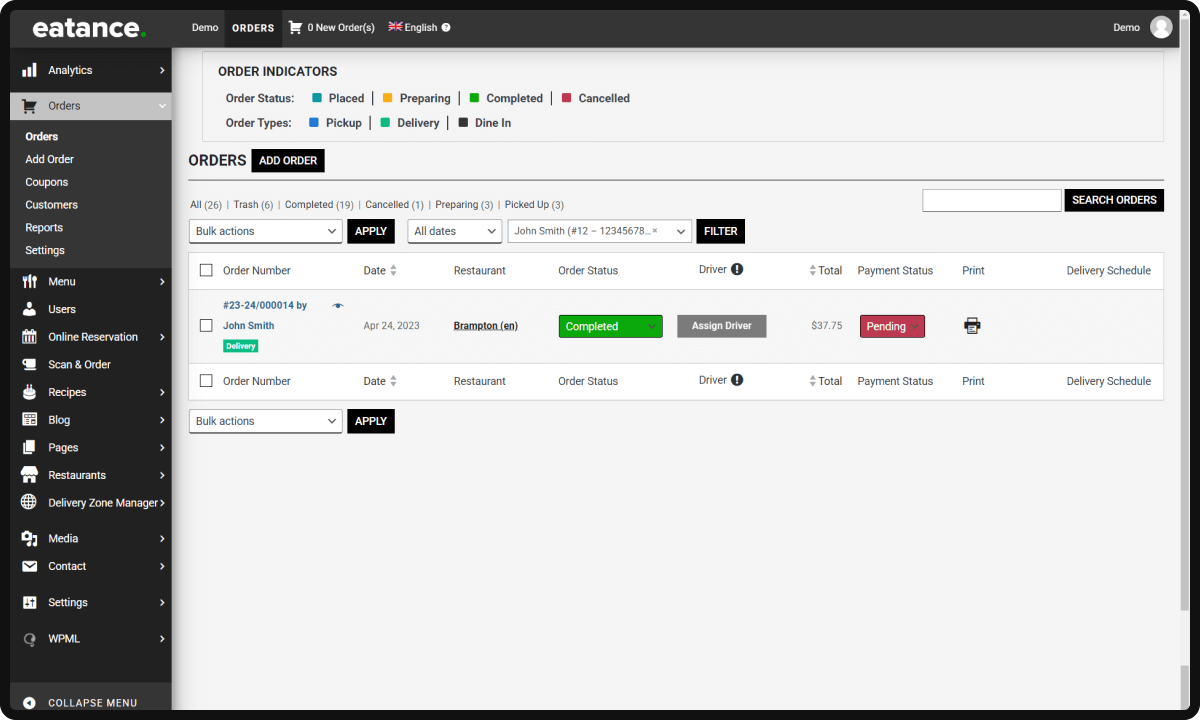
Task: Click the Scan & Order icon
Action: click(x=29, y=365)
